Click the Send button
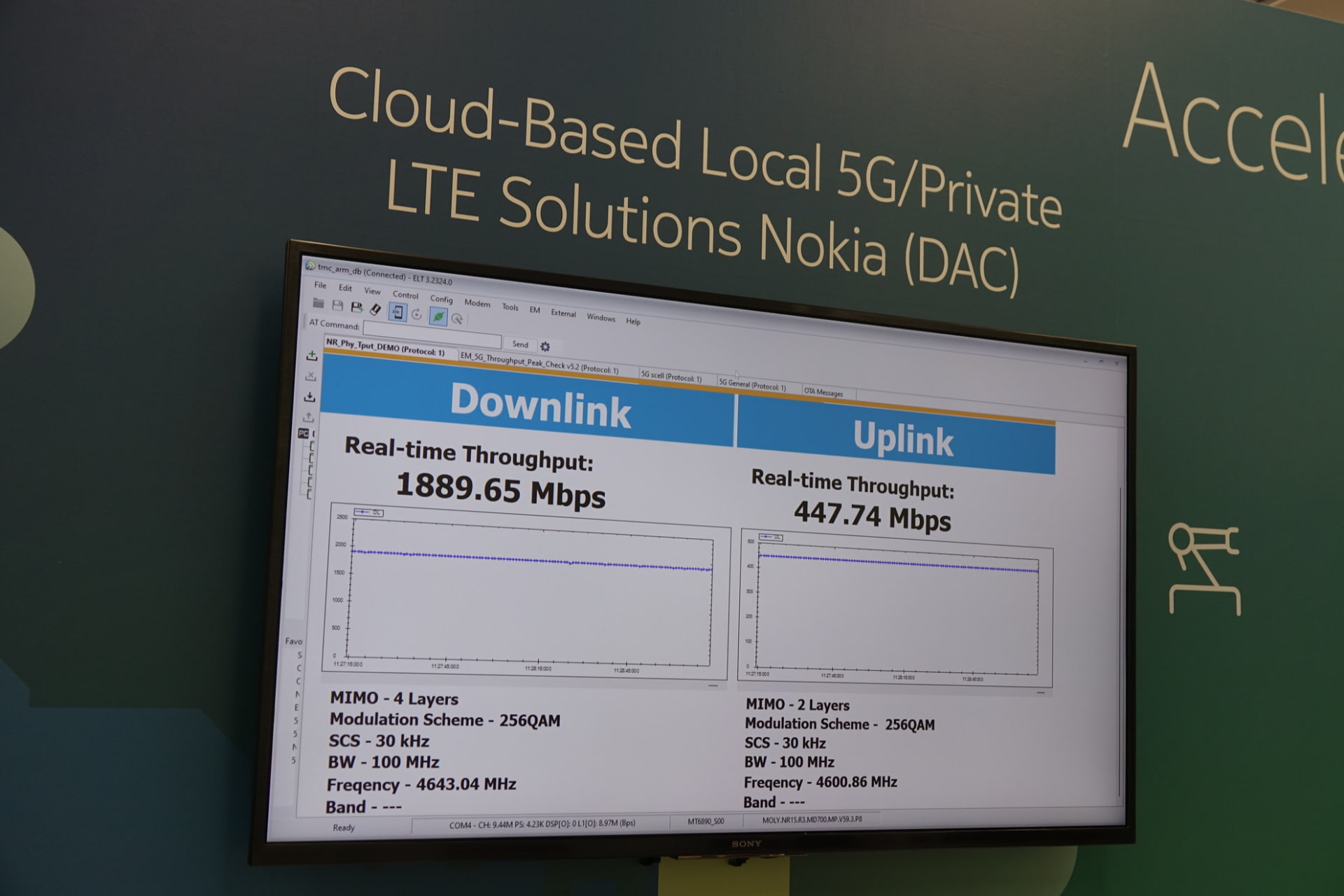The image size is (1344, 896). (520, 344)
